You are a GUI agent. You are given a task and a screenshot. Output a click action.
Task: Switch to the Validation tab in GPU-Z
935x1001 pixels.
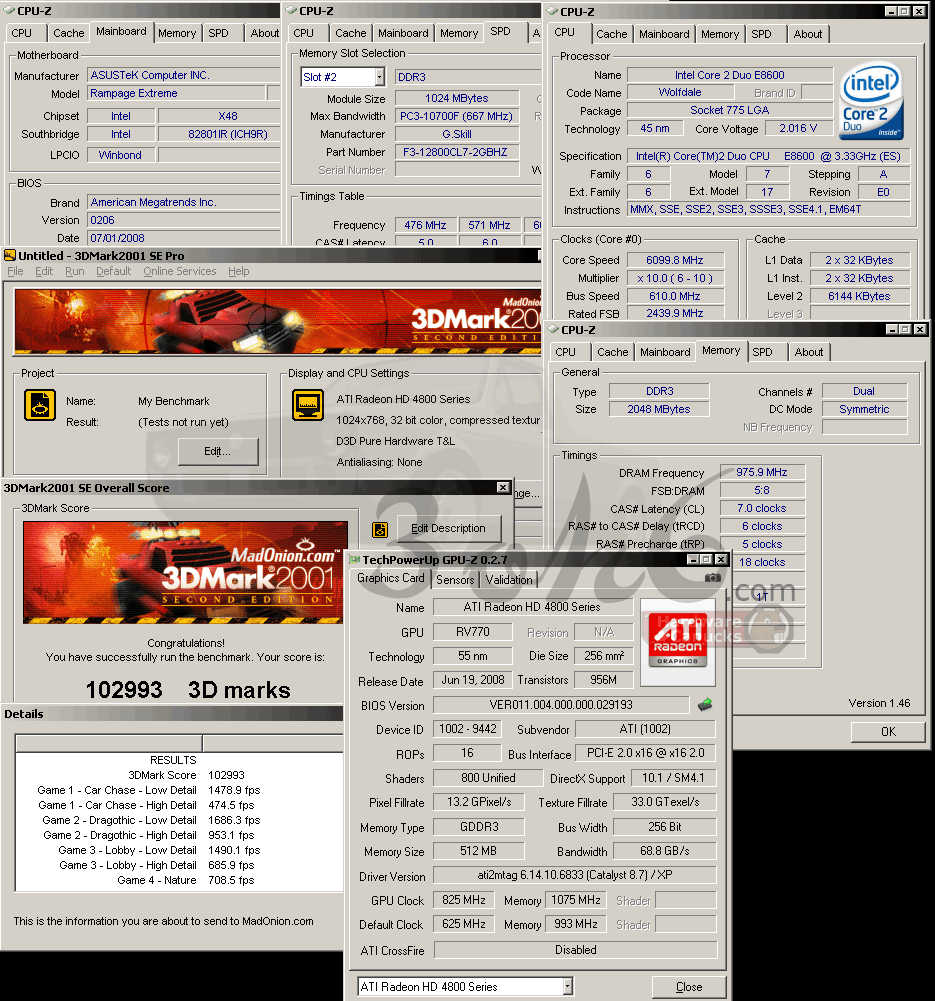(509, 580)
